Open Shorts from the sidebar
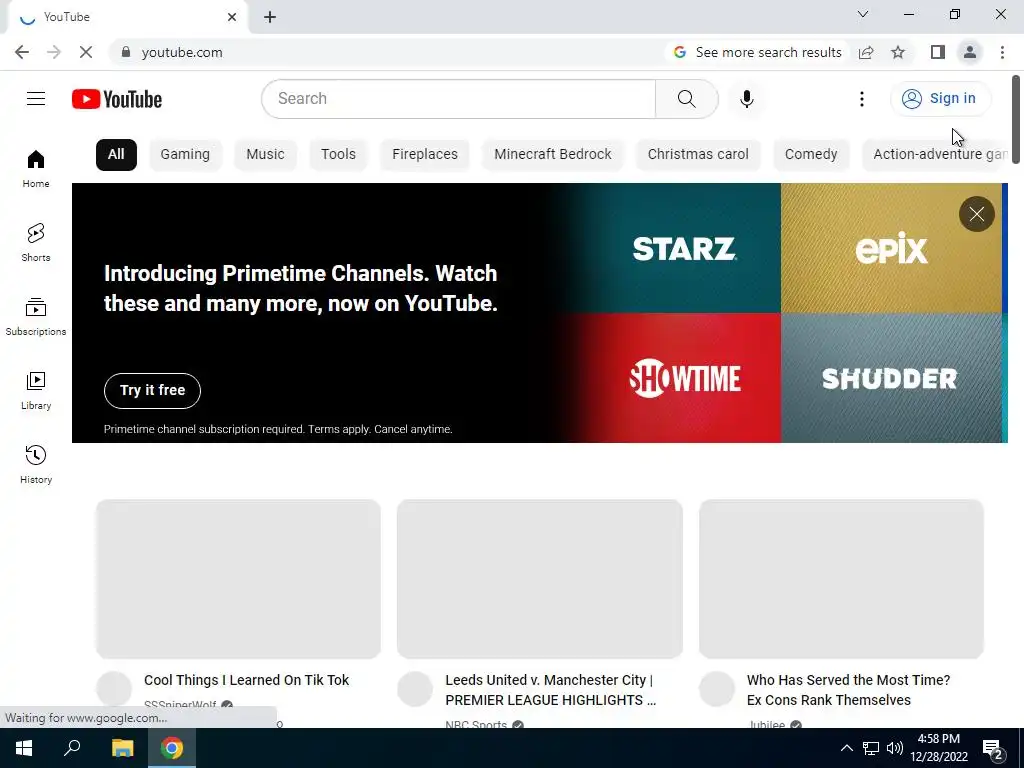 tap(36, 242)
